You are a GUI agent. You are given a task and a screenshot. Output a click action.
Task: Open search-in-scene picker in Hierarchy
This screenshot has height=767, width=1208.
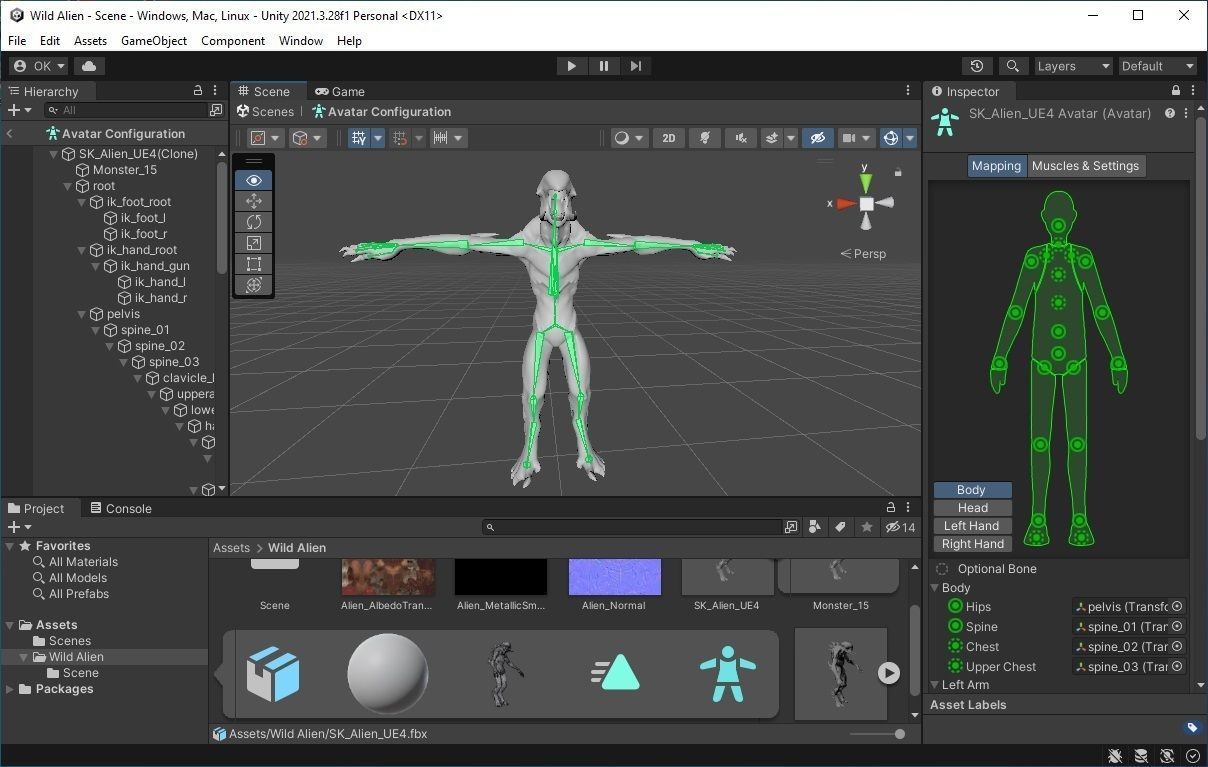point(216,110)
